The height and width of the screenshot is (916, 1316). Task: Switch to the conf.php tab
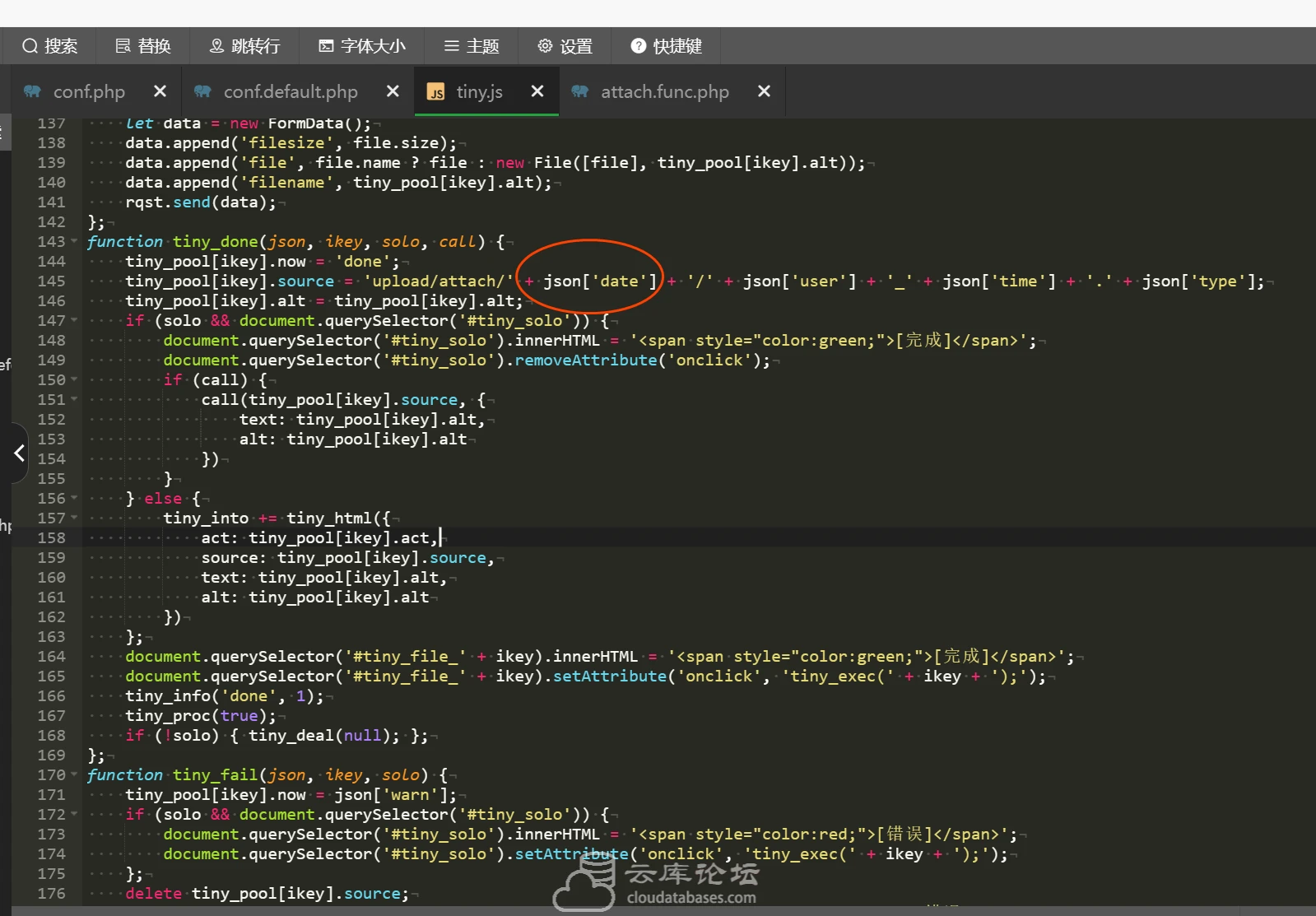point(88,91)
